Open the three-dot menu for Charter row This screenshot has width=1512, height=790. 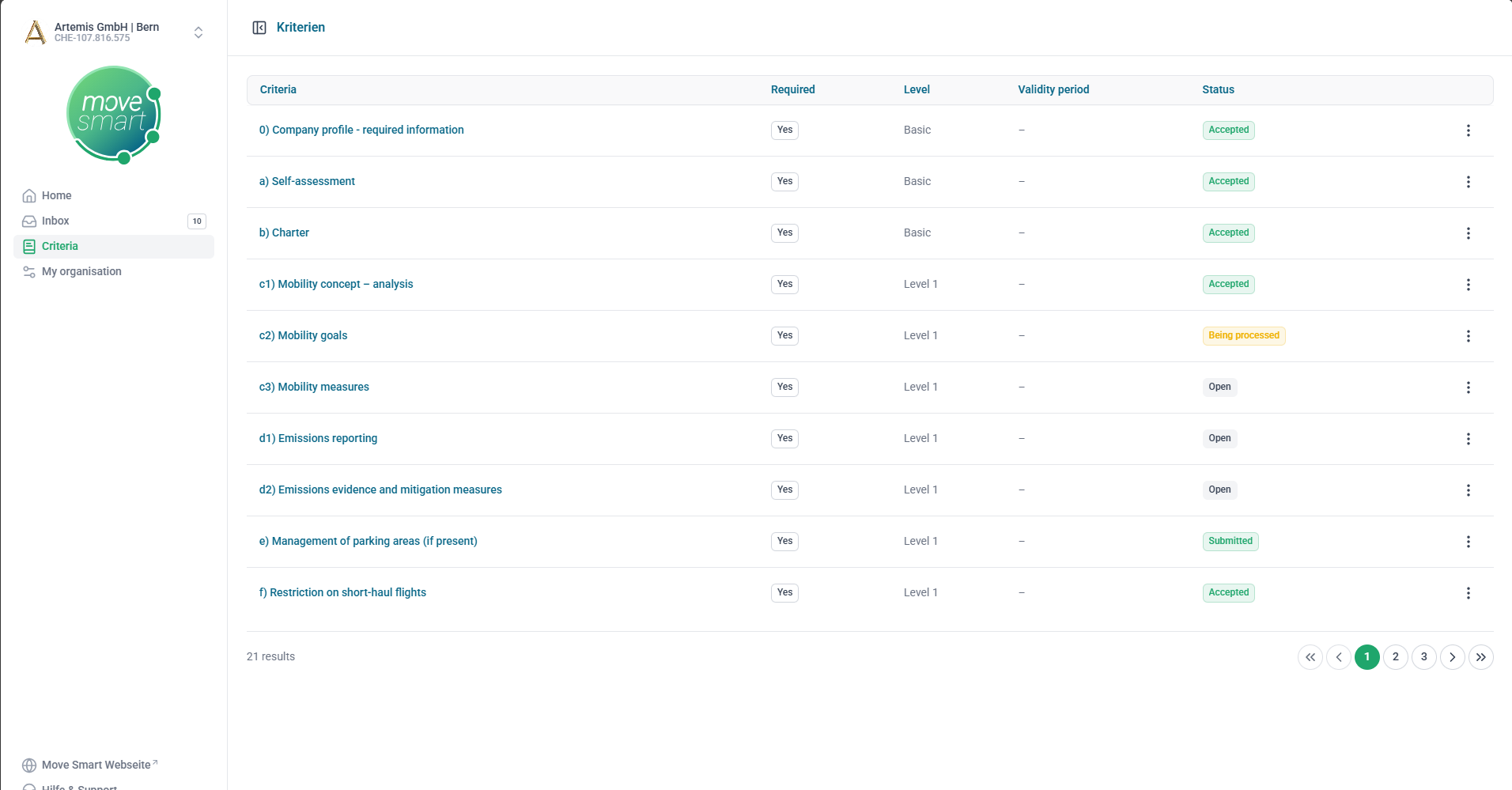1468,233
